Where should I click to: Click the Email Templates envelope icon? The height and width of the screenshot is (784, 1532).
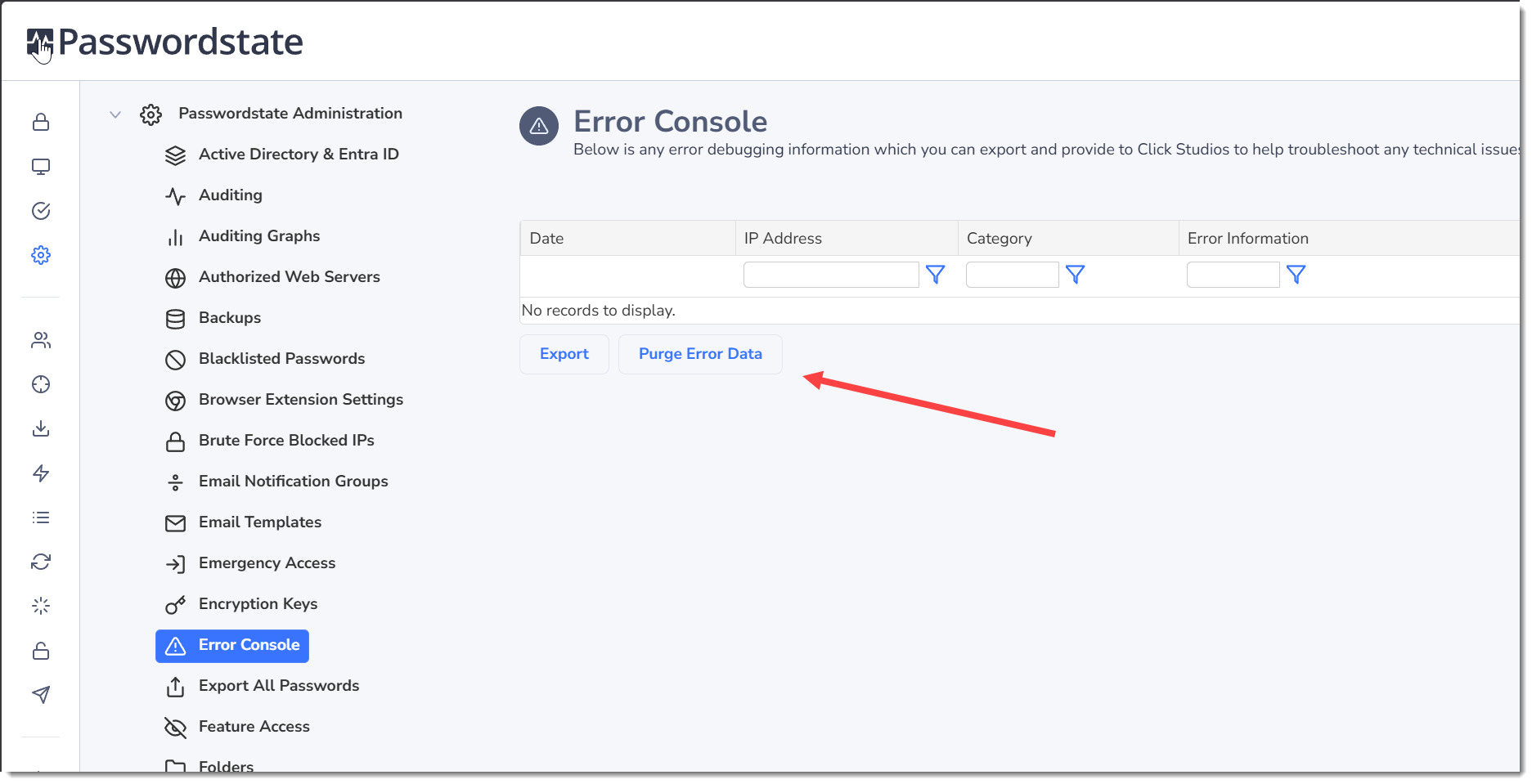pos(175,523)
